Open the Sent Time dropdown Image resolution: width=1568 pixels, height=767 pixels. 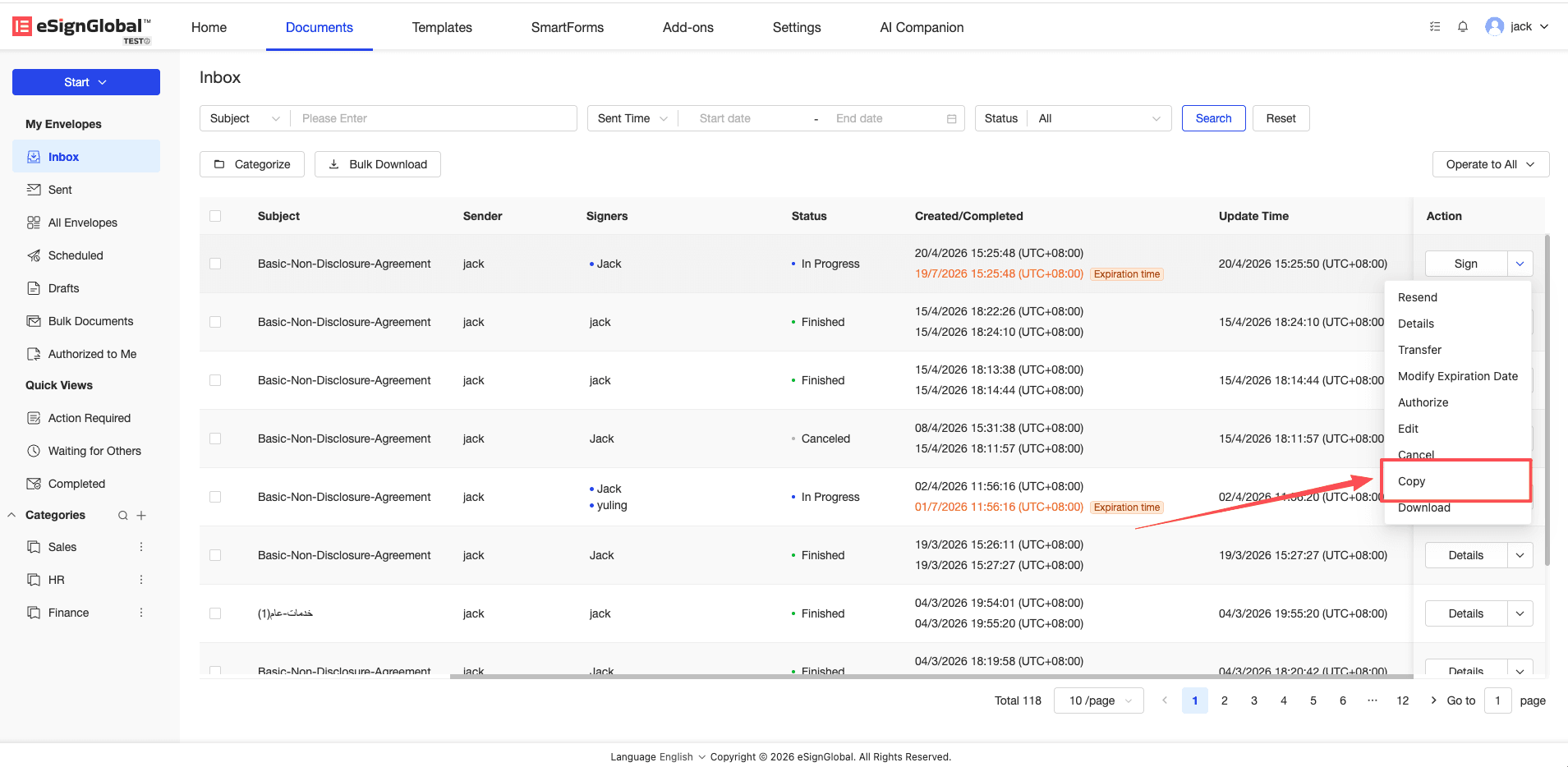tap(632, 118)
